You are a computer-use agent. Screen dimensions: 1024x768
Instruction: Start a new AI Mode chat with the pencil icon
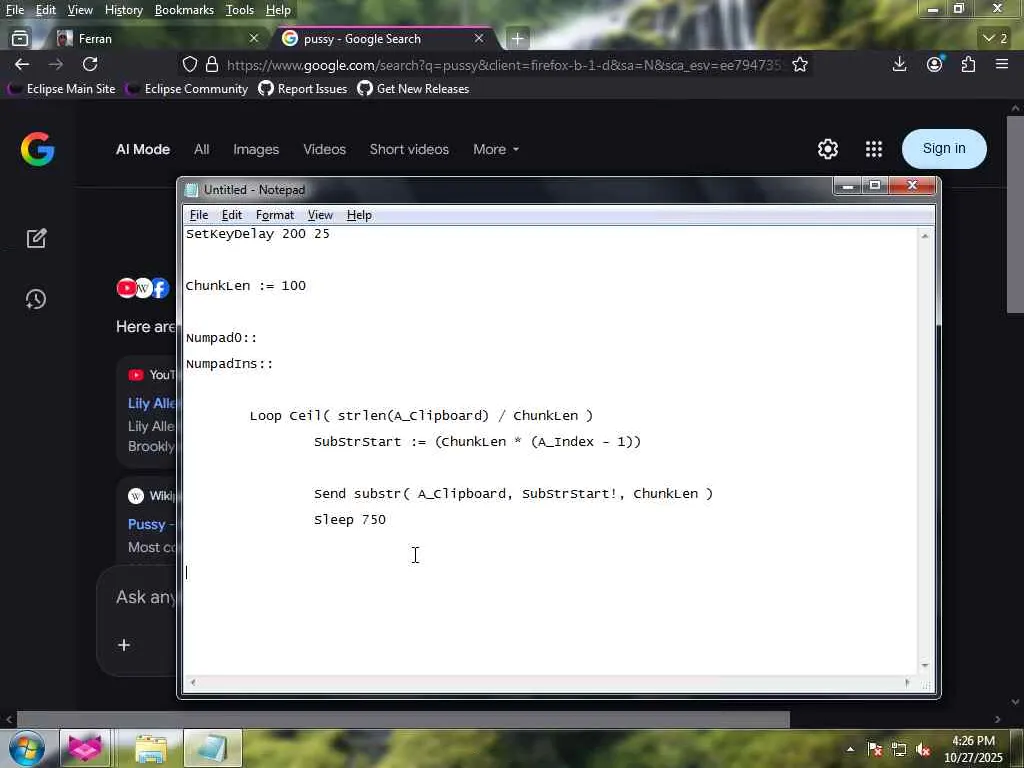[x=37, y=238]
